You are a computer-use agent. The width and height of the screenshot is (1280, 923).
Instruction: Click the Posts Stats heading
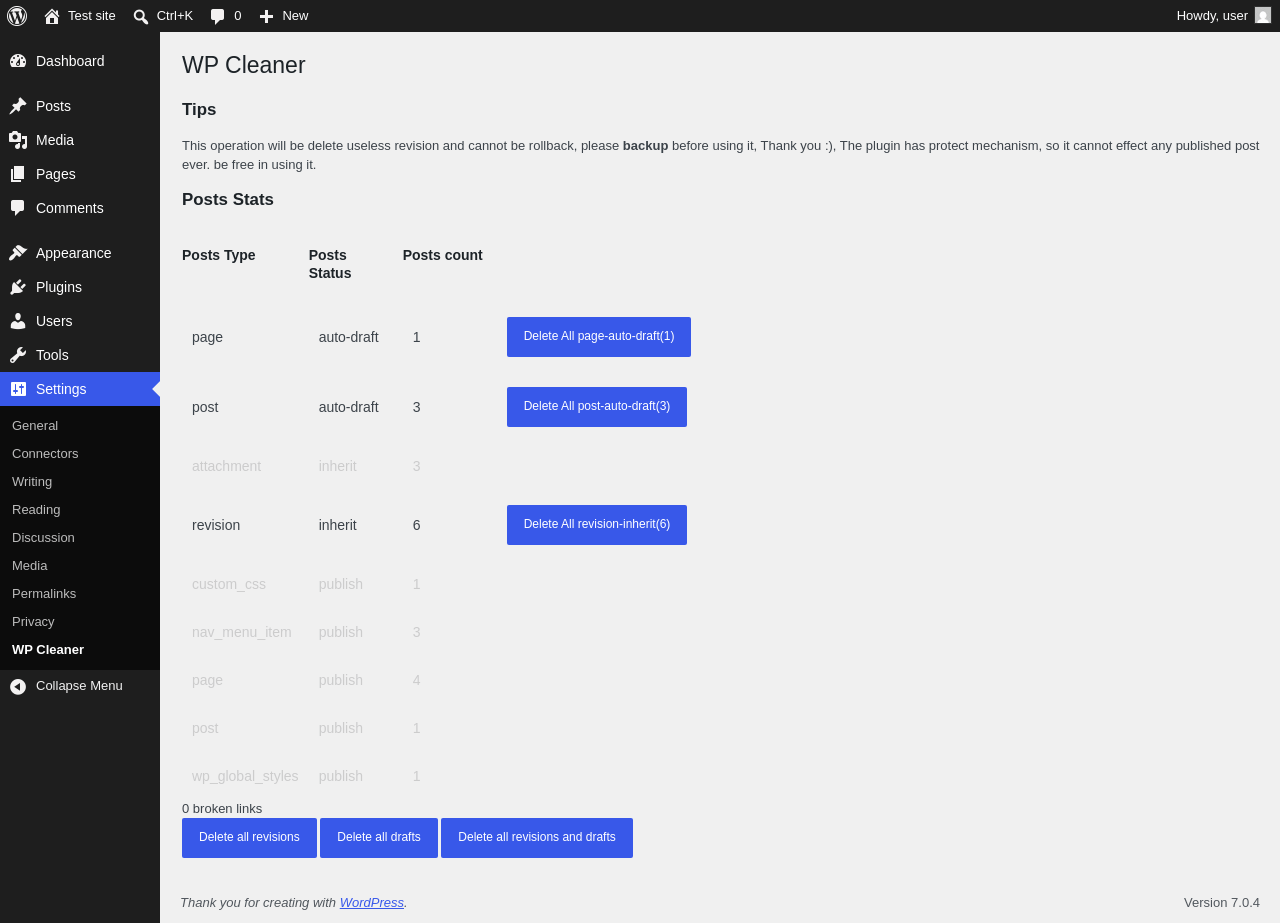coord(228,200)
